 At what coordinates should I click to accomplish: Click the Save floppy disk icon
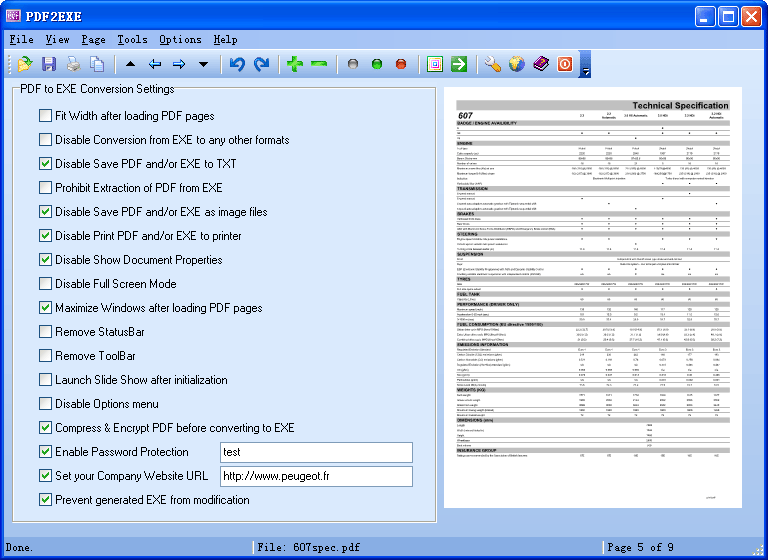tap(49, 64)
